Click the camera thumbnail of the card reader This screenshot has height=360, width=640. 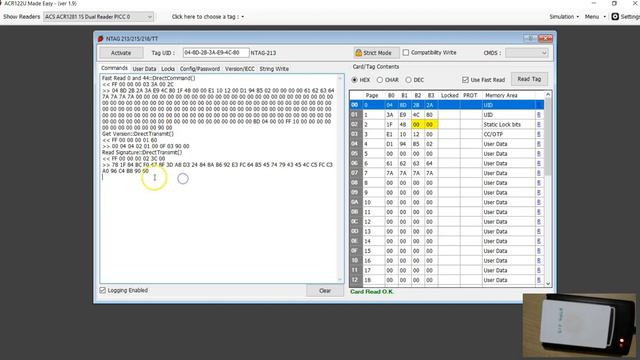tap(579, 325)
